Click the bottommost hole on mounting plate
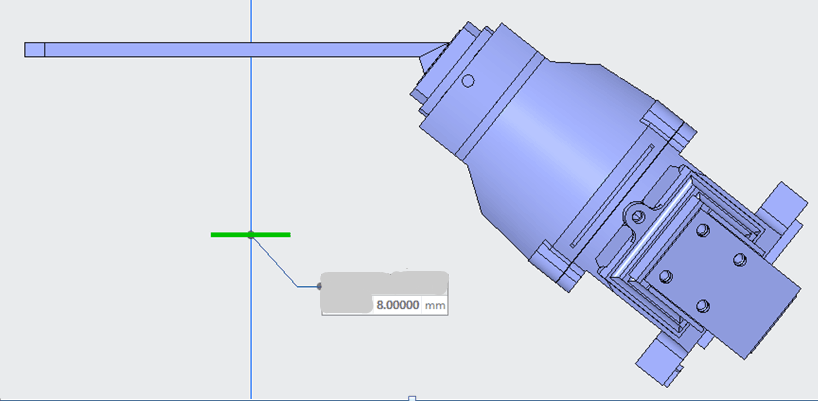The width and height of the screenshot is (818, 401). click(702, 303)
